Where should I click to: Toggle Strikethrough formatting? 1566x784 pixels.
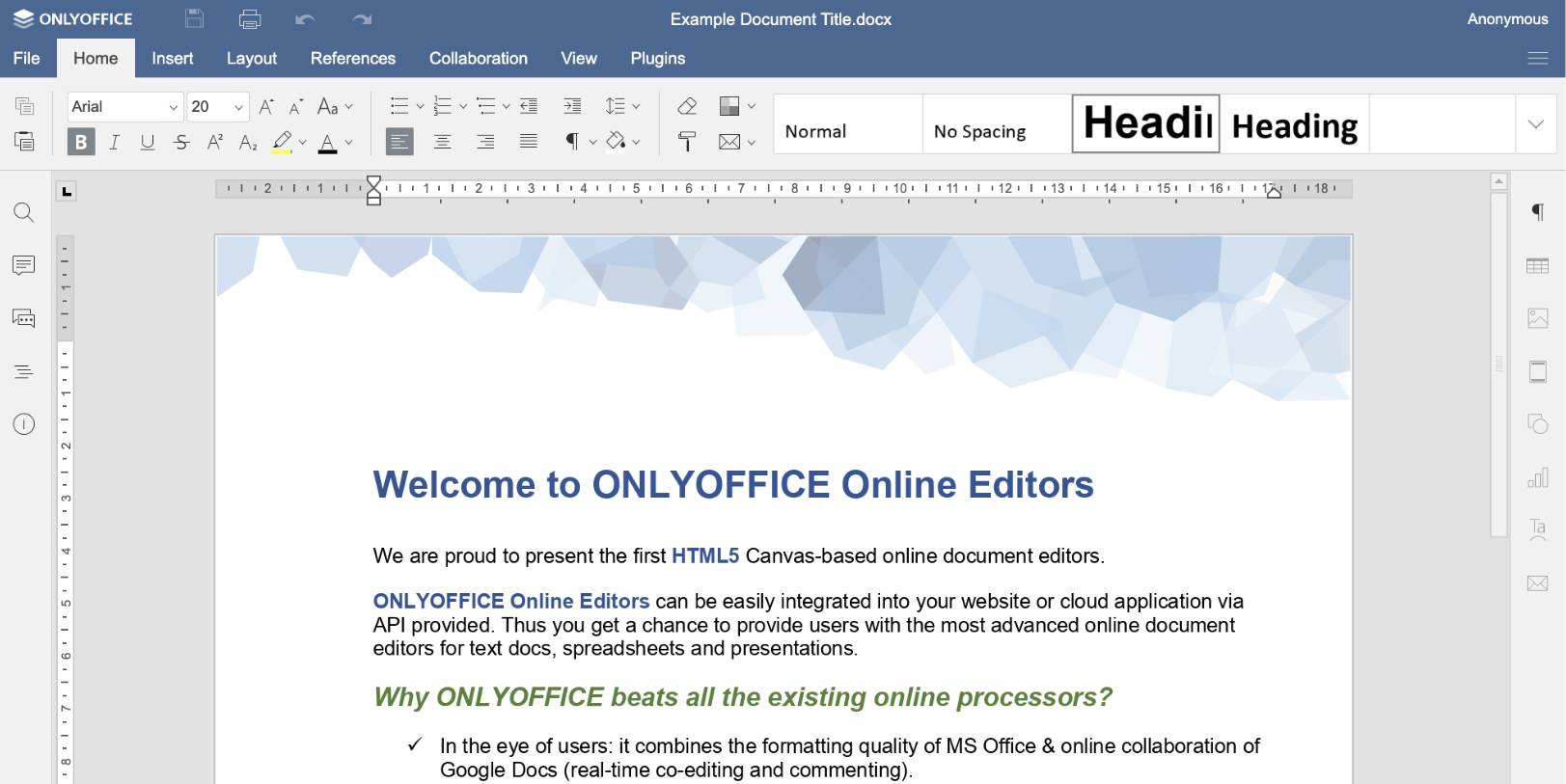[181, 142]
